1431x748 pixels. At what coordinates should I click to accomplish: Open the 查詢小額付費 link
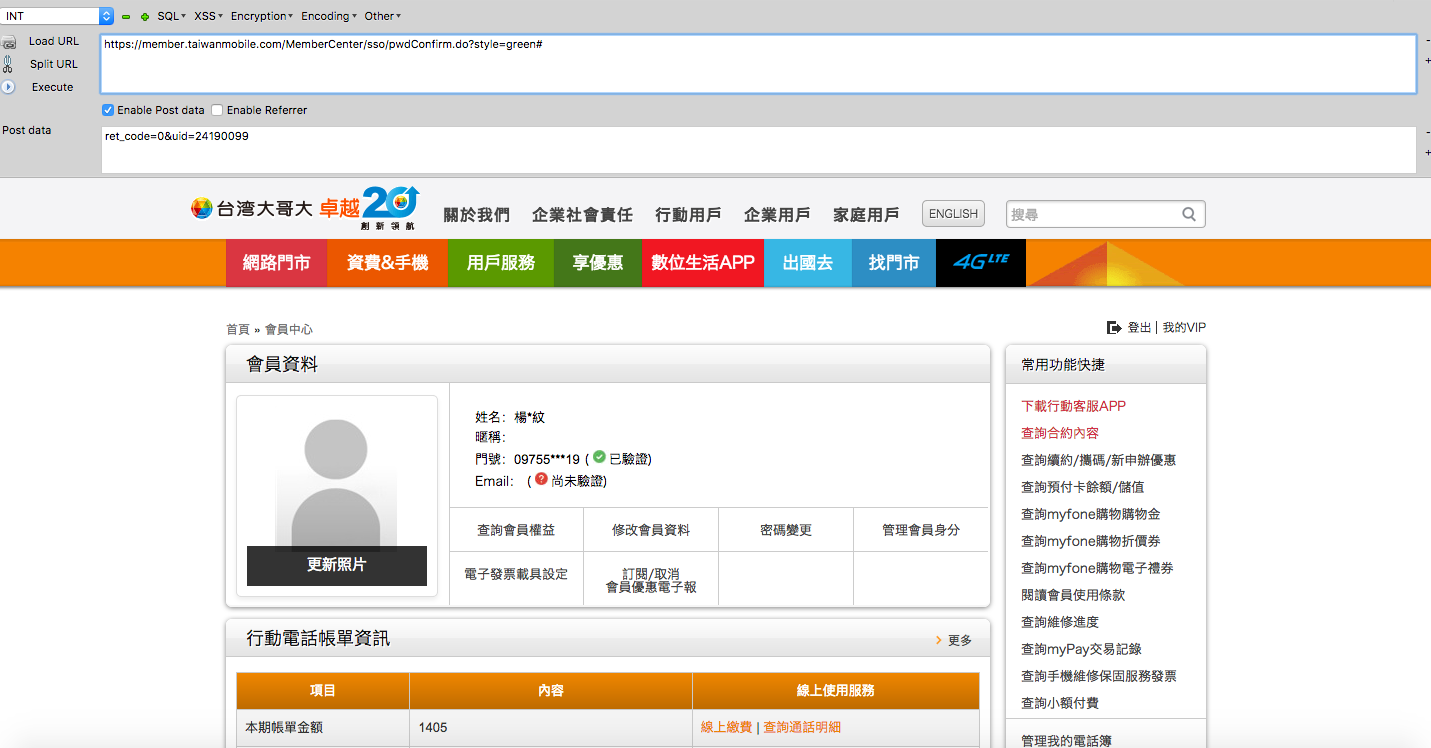pyautogui.click(x=1060, y=703)
